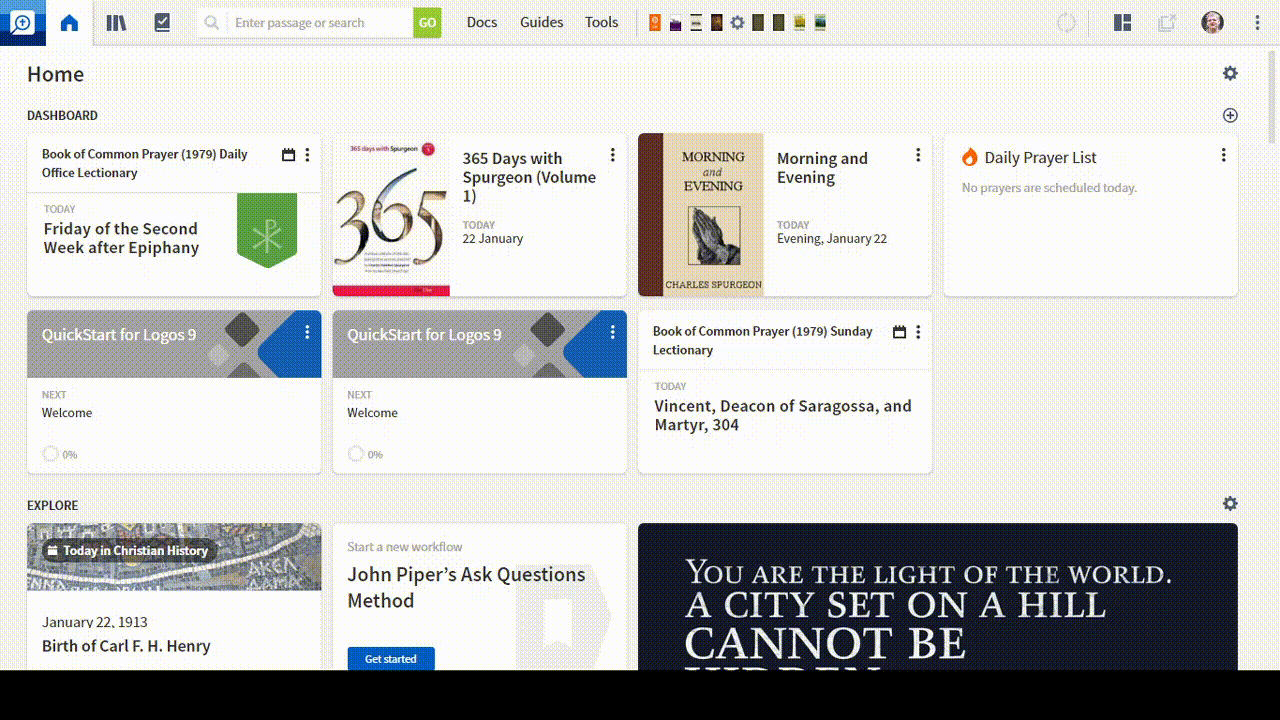Click the settings gear shortcut in the toolbar

(737, 22)
